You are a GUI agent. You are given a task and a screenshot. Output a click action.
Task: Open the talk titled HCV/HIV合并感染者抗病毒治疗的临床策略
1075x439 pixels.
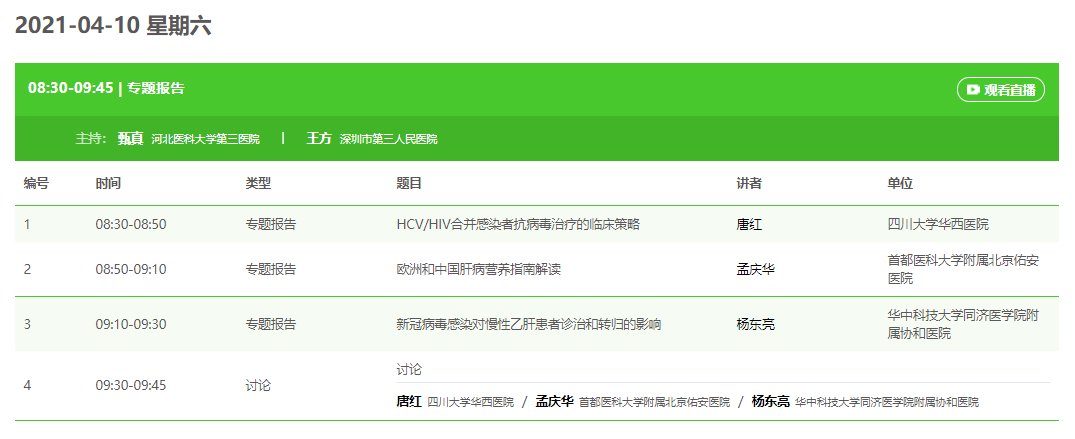(517, 224)
